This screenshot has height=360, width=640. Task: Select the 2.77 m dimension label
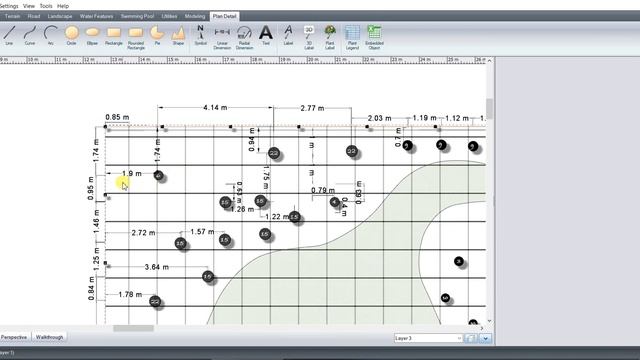[312, 108]
